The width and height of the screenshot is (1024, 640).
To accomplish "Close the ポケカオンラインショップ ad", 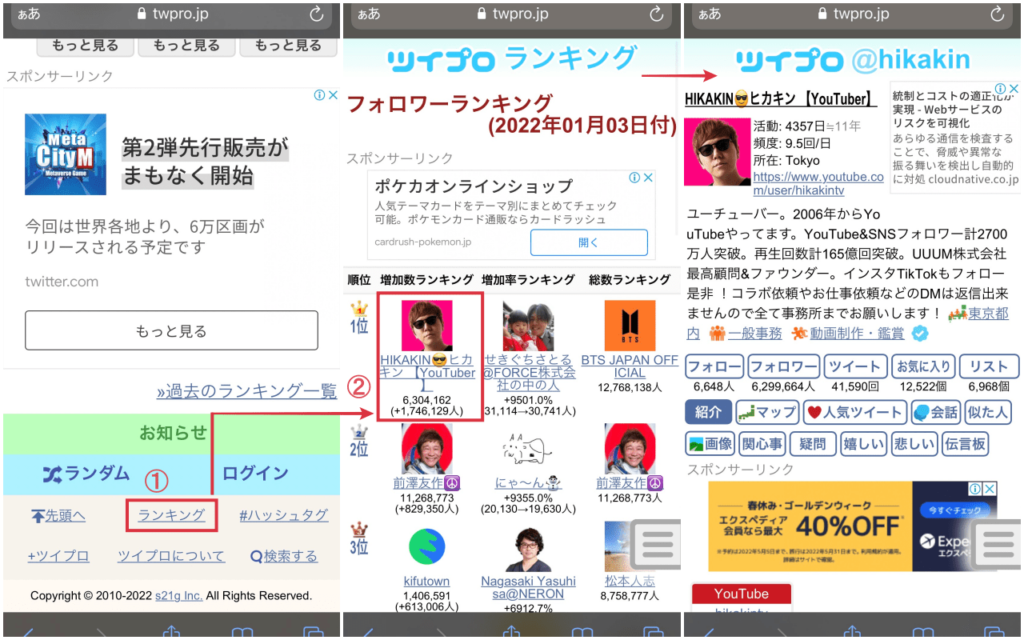I will (x=648, y=178).
